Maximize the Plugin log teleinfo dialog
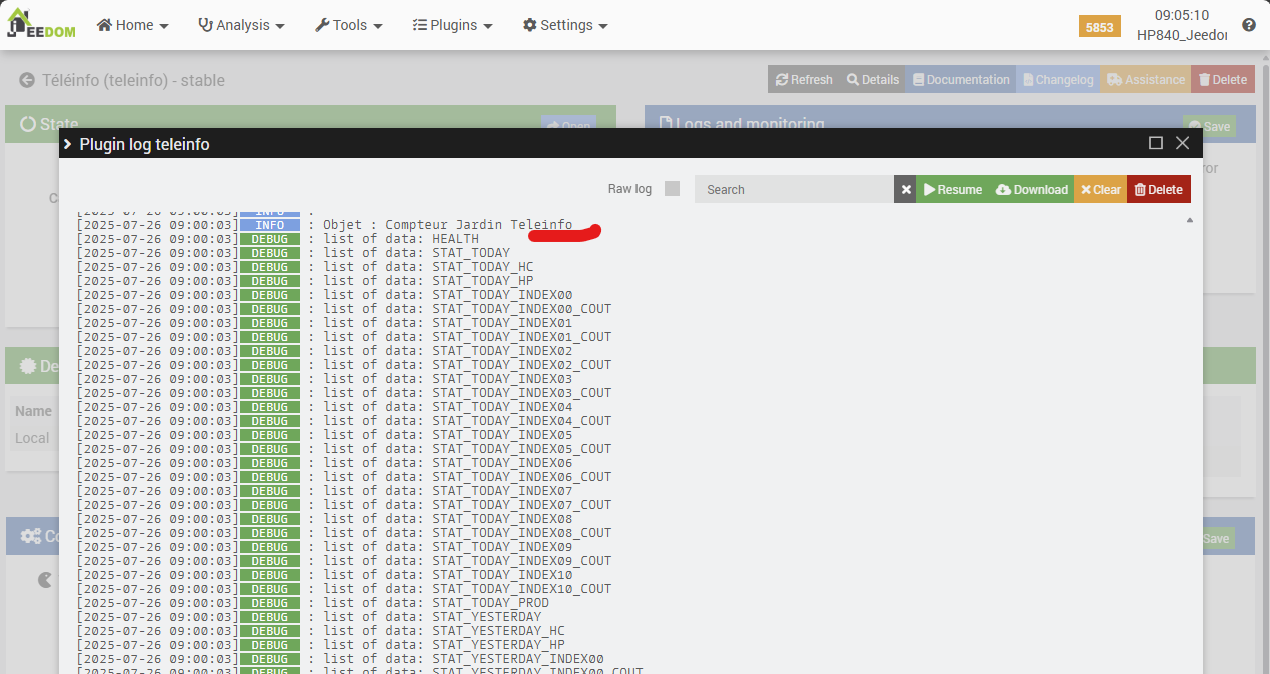 [x=1155, y=143]
